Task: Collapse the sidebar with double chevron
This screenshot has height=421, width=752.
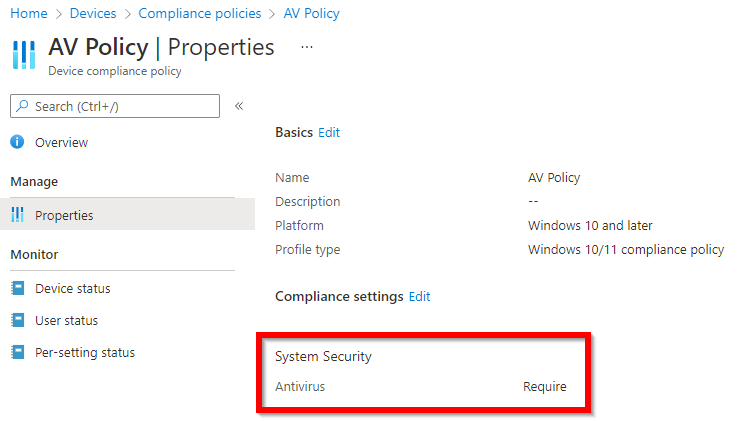Action: coord(239,106)
